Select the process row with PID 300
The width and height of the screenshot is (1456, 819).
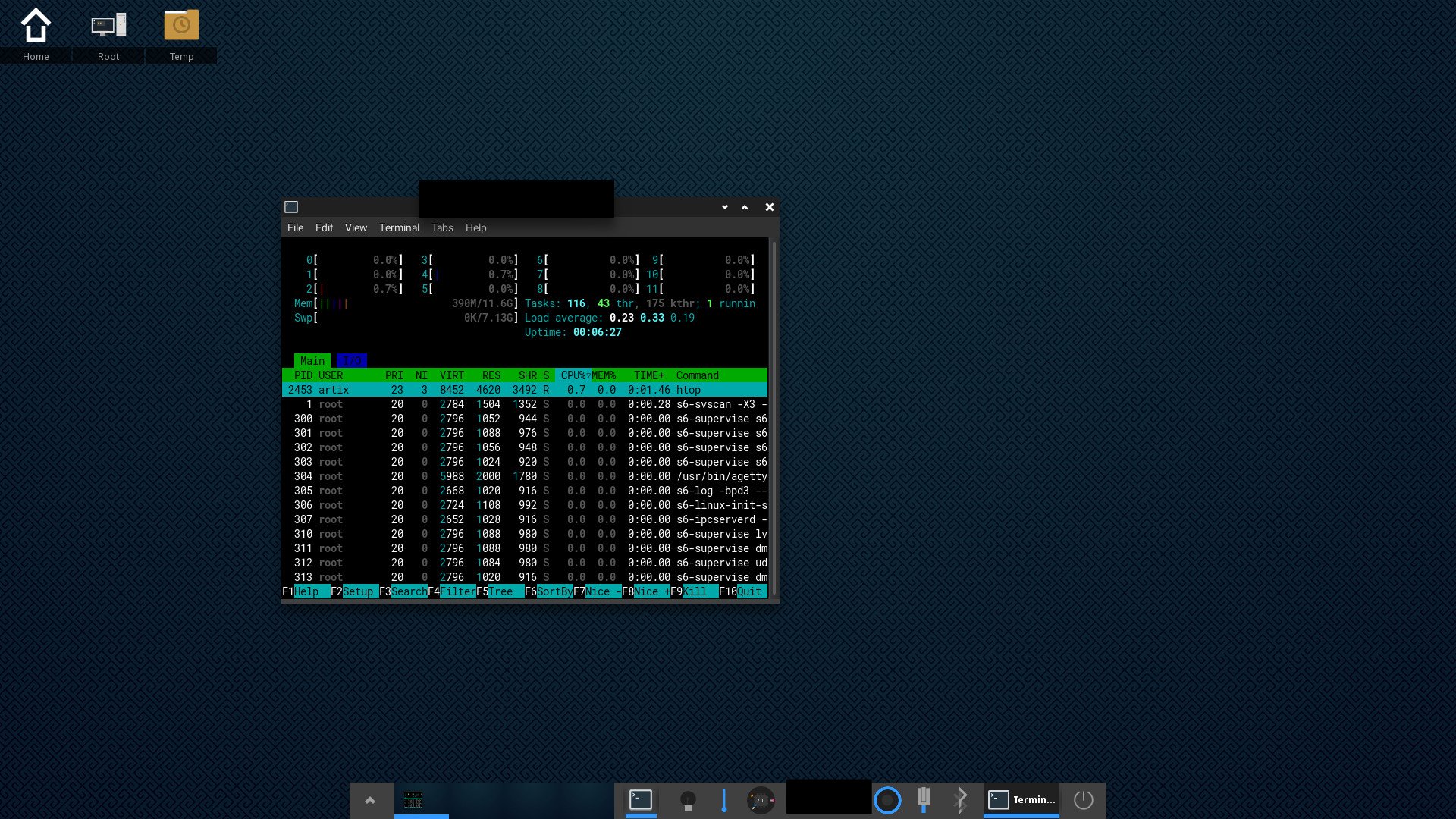coord(525,419)
